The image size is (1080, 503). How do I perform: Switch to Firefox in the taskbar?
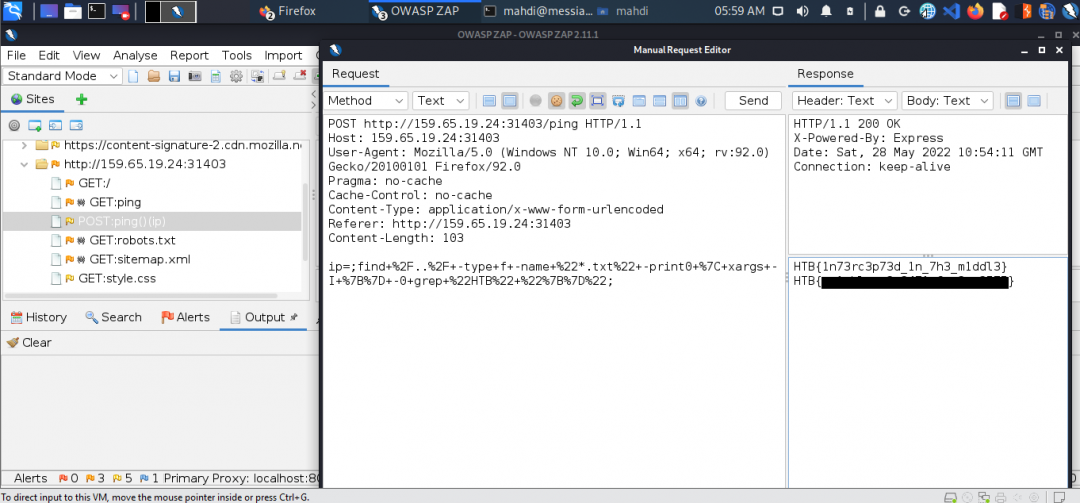[288, 11]
